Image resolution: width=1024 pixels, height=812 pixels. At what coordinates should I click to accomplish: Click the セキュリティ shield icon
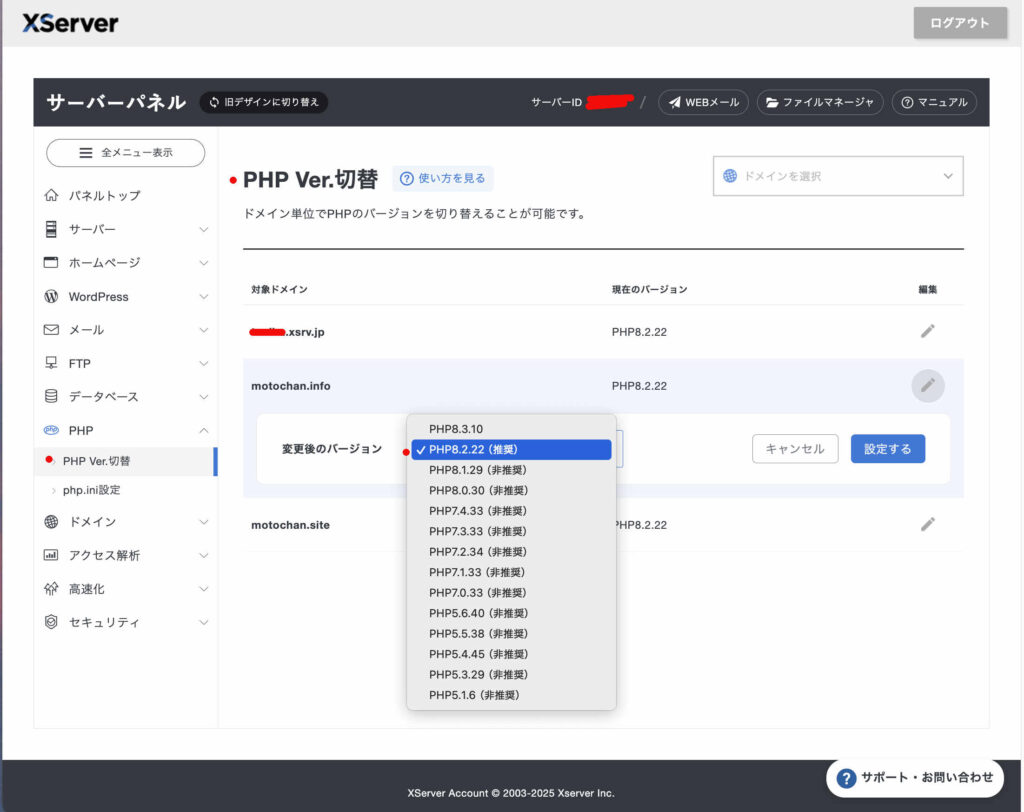51,622
